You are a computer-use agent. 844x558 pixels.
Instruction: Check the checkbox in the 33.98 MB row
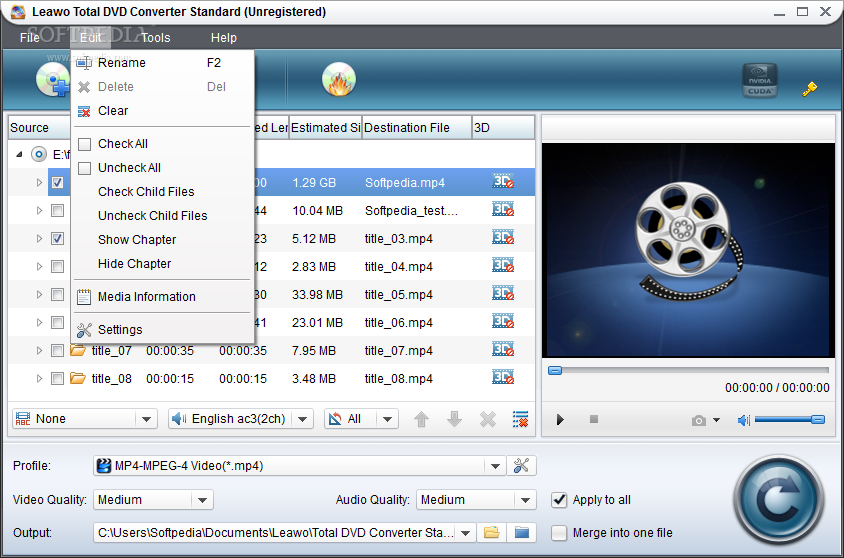[x=58, y=294]
